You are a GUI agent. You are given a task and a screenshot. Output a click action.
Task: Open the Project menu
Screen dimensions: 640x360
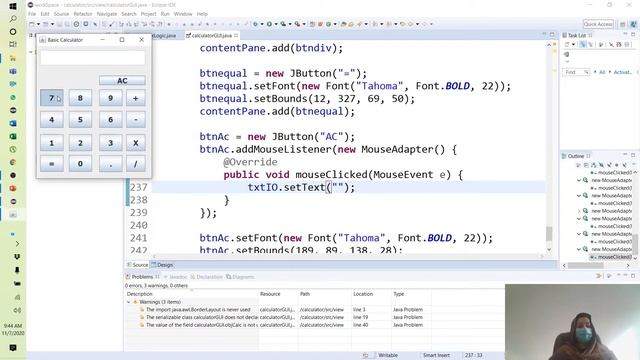tap(149, 14)
